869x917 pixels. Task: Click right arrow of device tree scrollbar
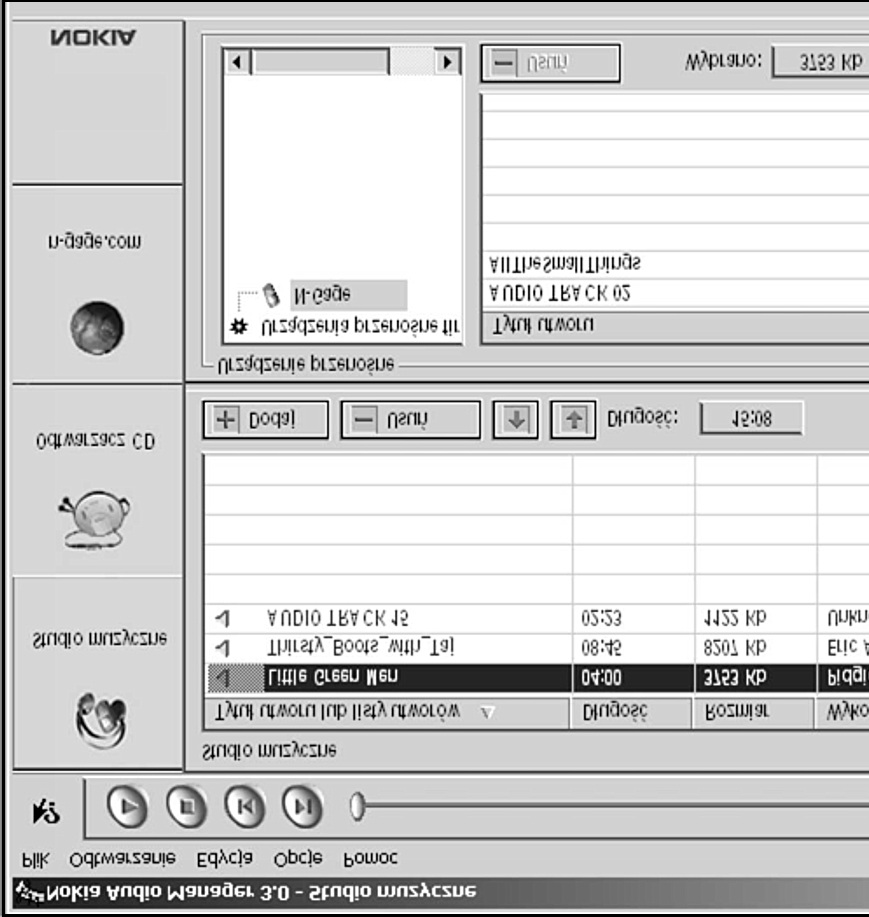pos(448,61)
